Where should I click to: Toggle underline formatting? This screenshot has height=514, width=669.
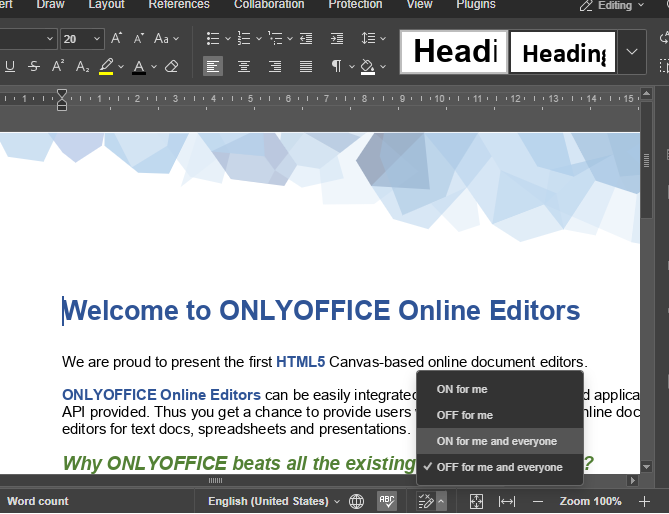point(9,67)
